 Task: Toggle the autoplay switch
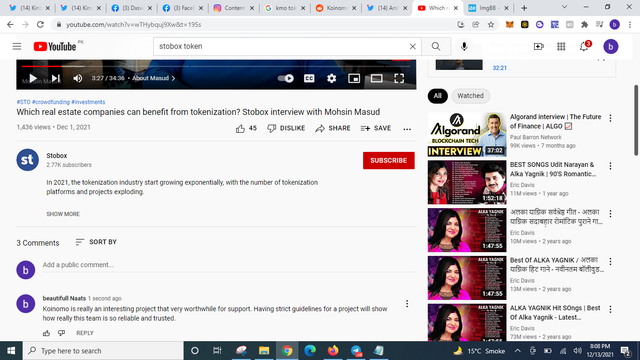[286, 78]
